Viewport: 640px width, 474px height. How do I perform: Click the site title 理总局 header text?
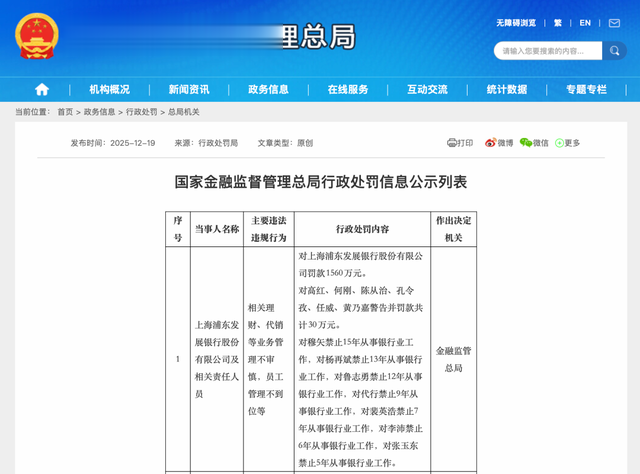coord(319,36)
